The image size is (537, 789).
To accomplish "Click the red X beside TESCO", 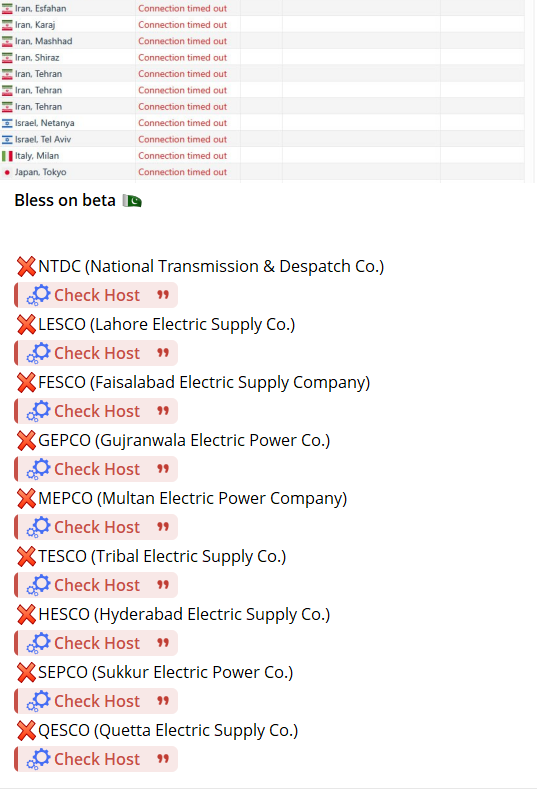I will tap(26, 557).
